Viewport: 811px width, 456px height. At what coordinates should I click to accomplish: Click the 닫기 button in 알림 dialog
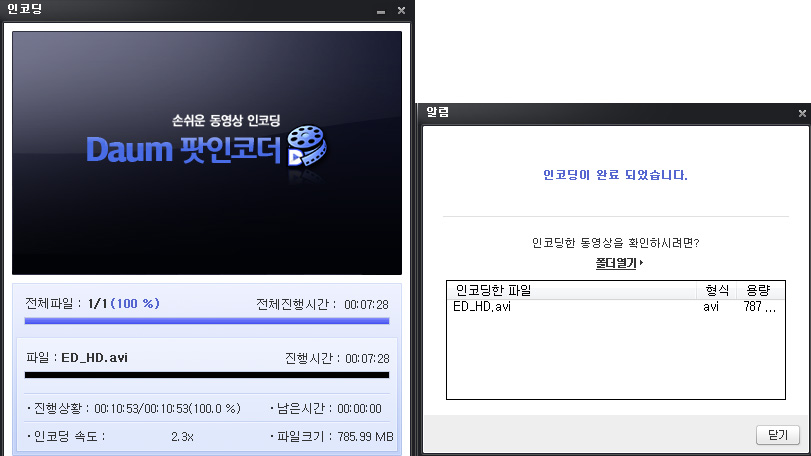[778, 435]
